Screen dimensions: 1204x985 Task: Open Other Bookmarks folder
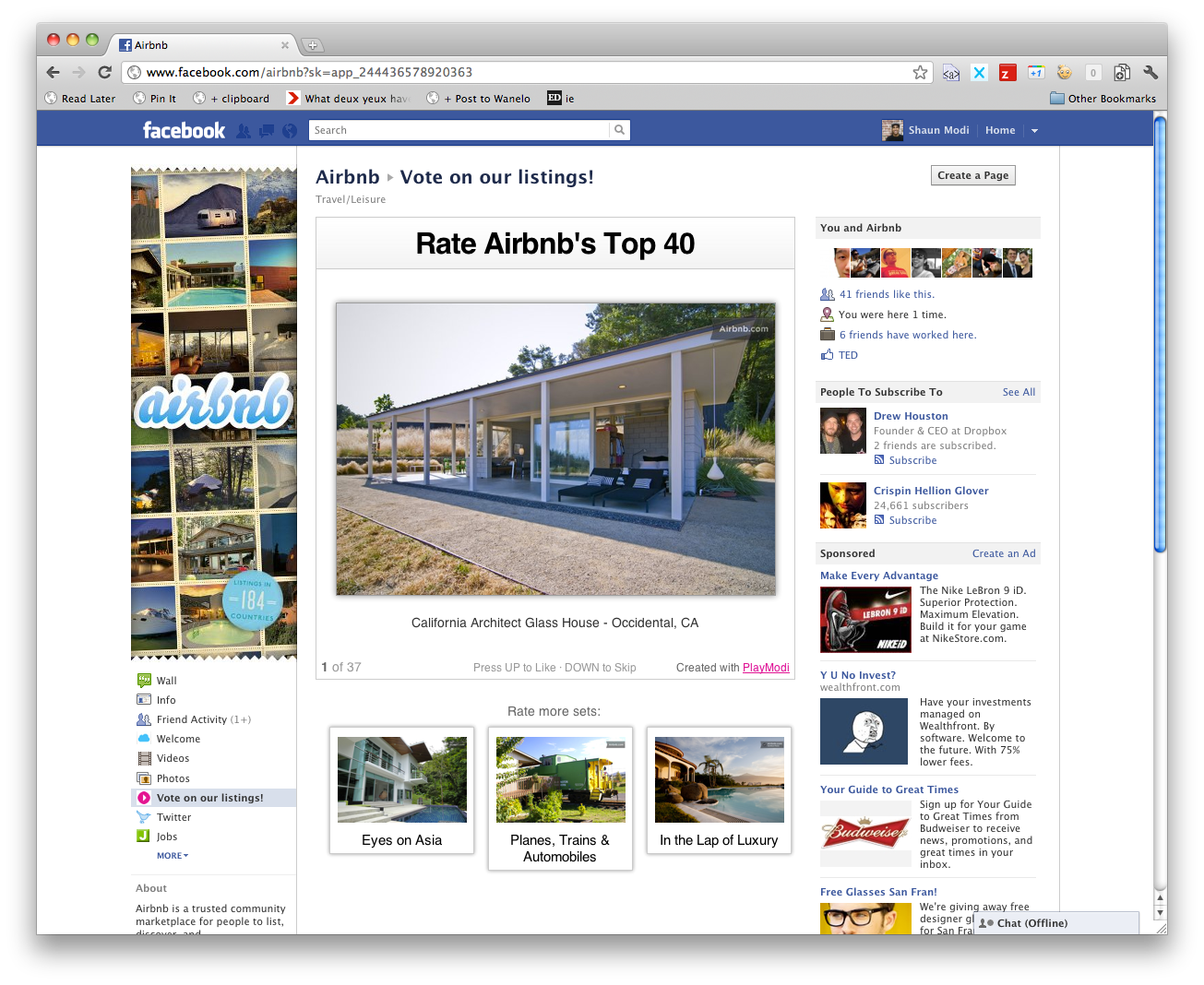[x=1103, y=99]
